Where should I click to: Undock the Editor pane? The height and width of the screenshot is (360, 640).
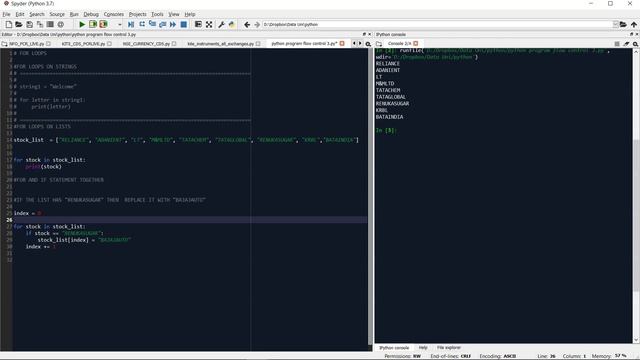[364, 34]
